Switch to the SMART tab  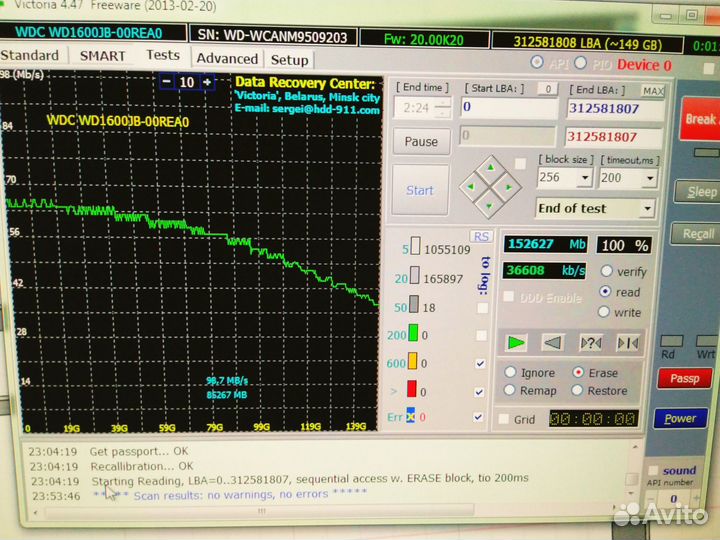click(102, 56)
